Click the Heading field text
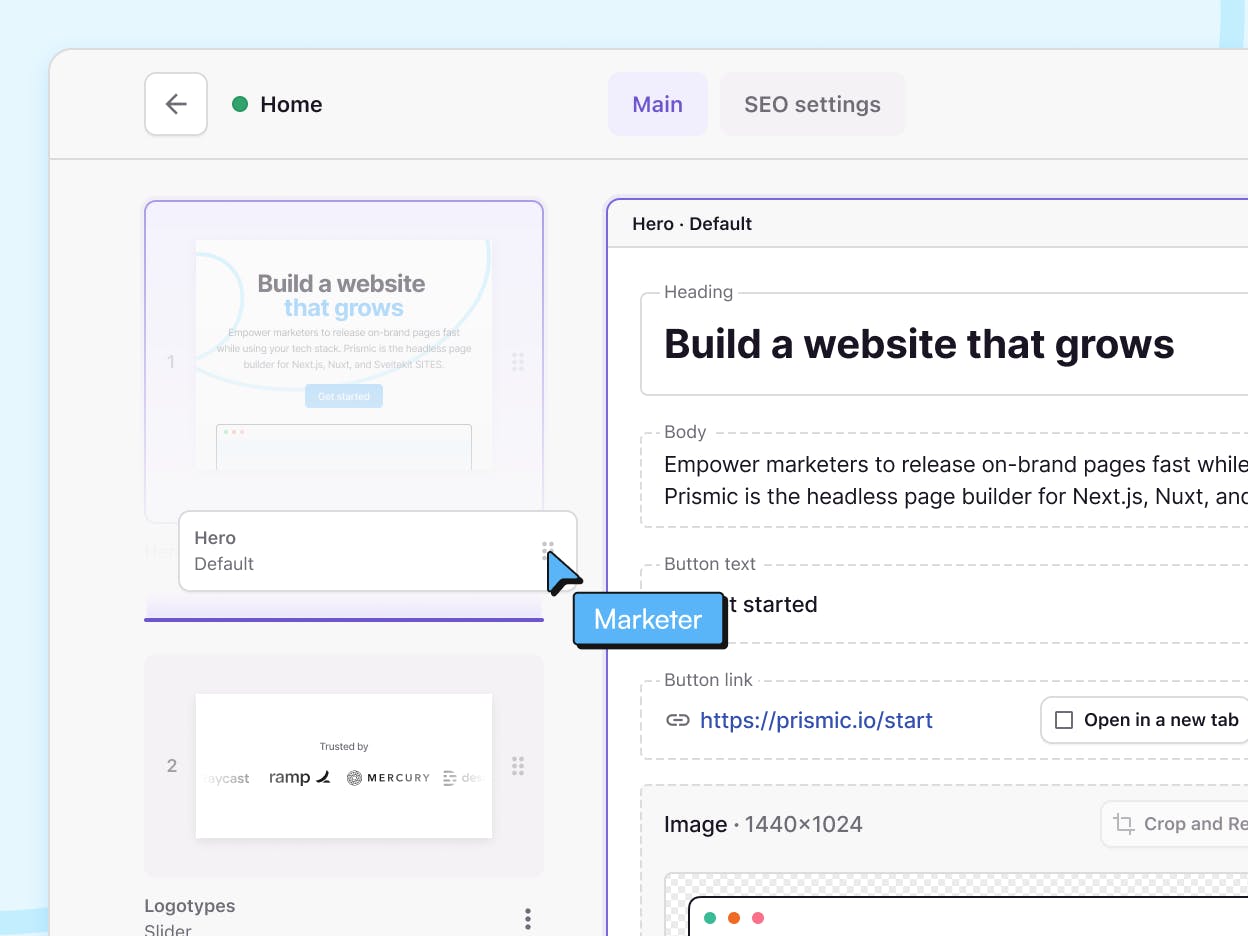 pos(919,344)
